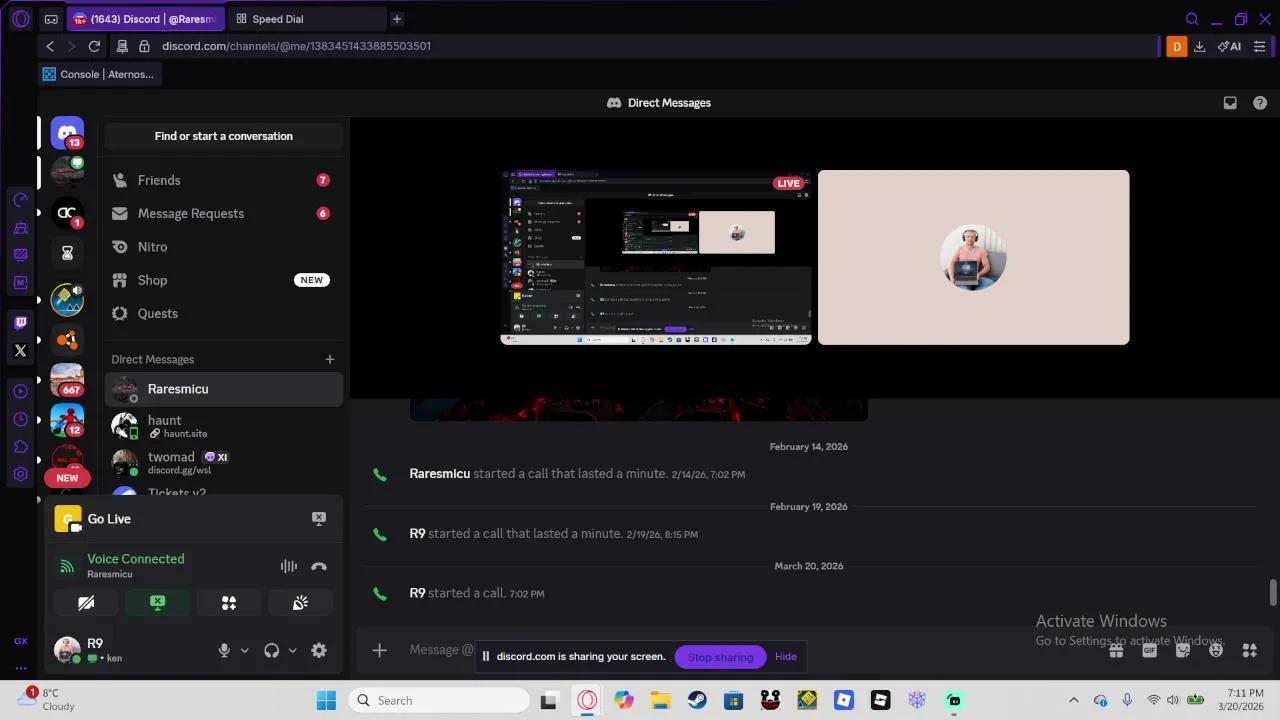Click the chat scrollbar thumb

pos(1273,592)
